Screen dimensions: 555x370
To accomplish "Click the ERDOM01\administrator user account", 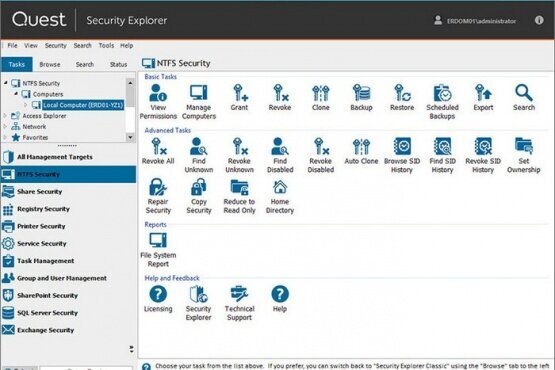I will tap(475, 21).
